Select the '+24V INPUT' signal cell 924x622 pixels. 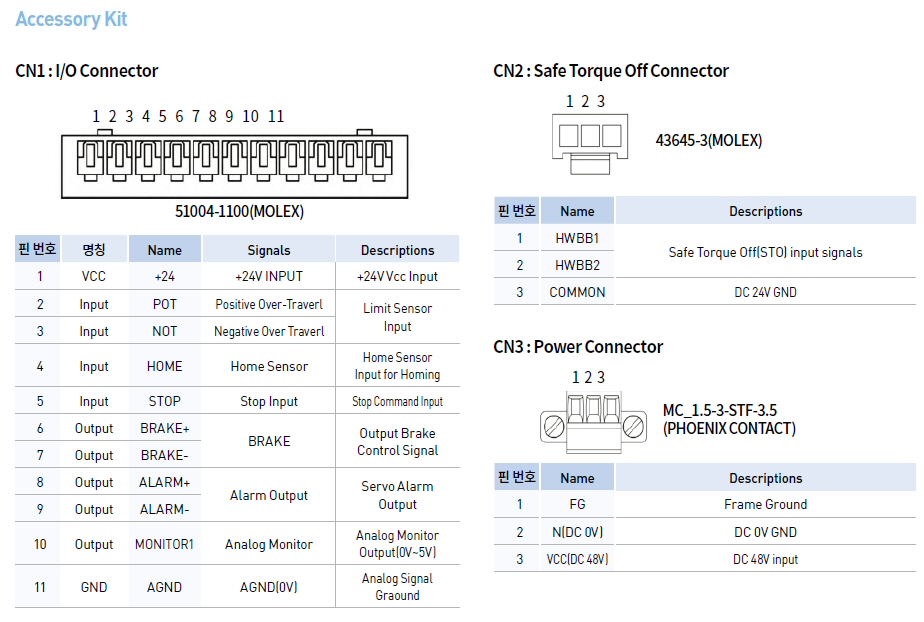click(269, 276)
